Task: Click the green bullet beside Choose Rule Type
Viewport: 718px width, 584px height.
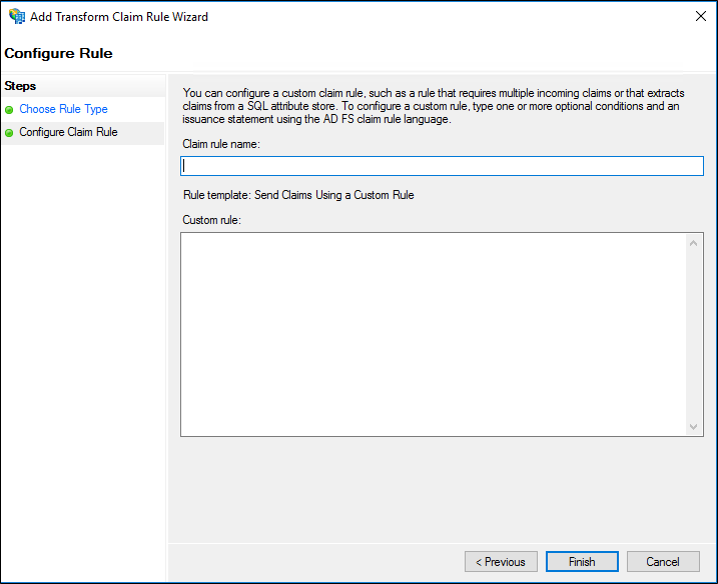Action: [x=10, y=109]
